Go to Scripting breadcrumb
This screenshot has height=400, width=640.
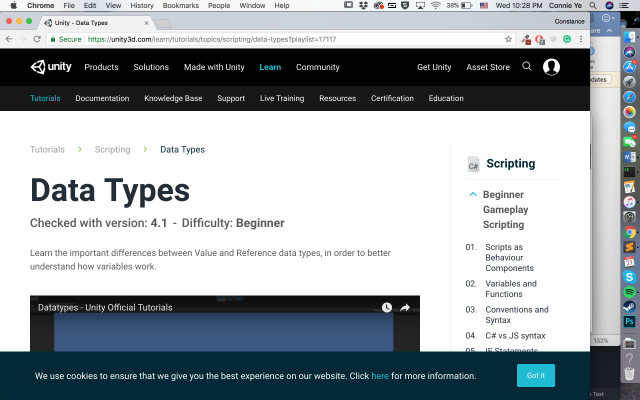pyautogui.click(x=112, y=149)
